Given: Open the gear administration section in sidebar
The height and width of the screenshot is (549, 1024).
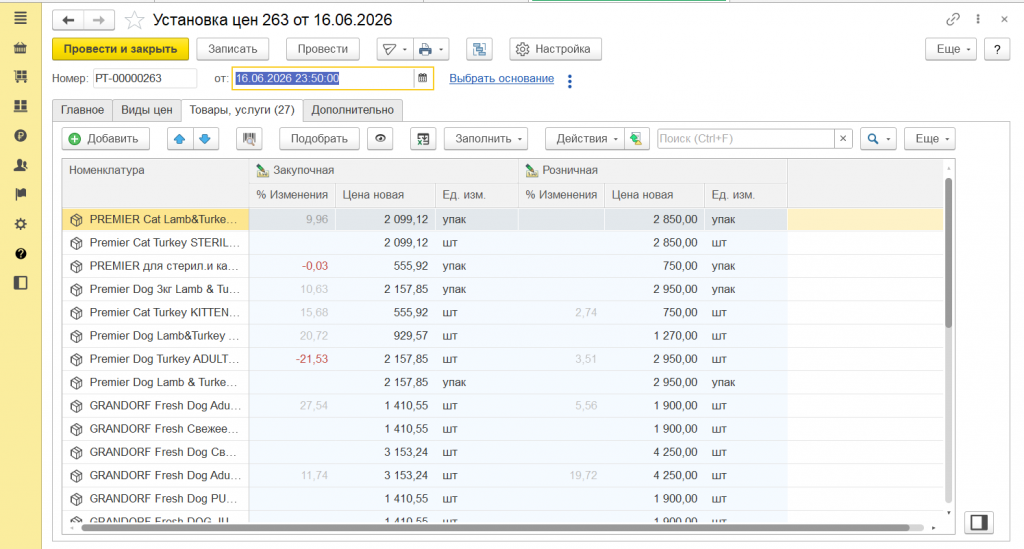Looking at the screenshot, I should point(20,224).
